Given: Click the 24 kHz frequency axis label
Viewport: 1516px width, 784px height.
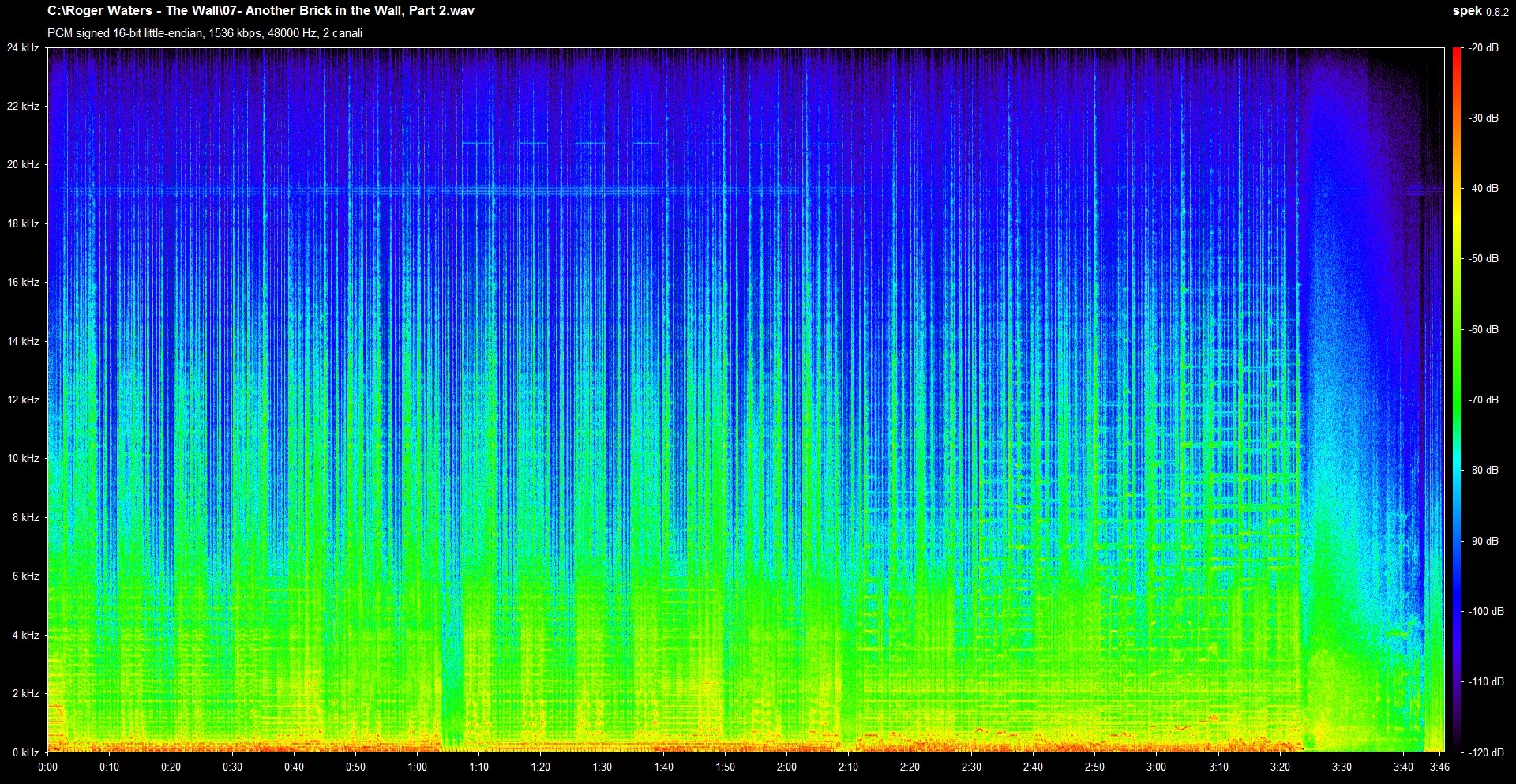Looking at the screenshot, I should (x=24, y=47).
